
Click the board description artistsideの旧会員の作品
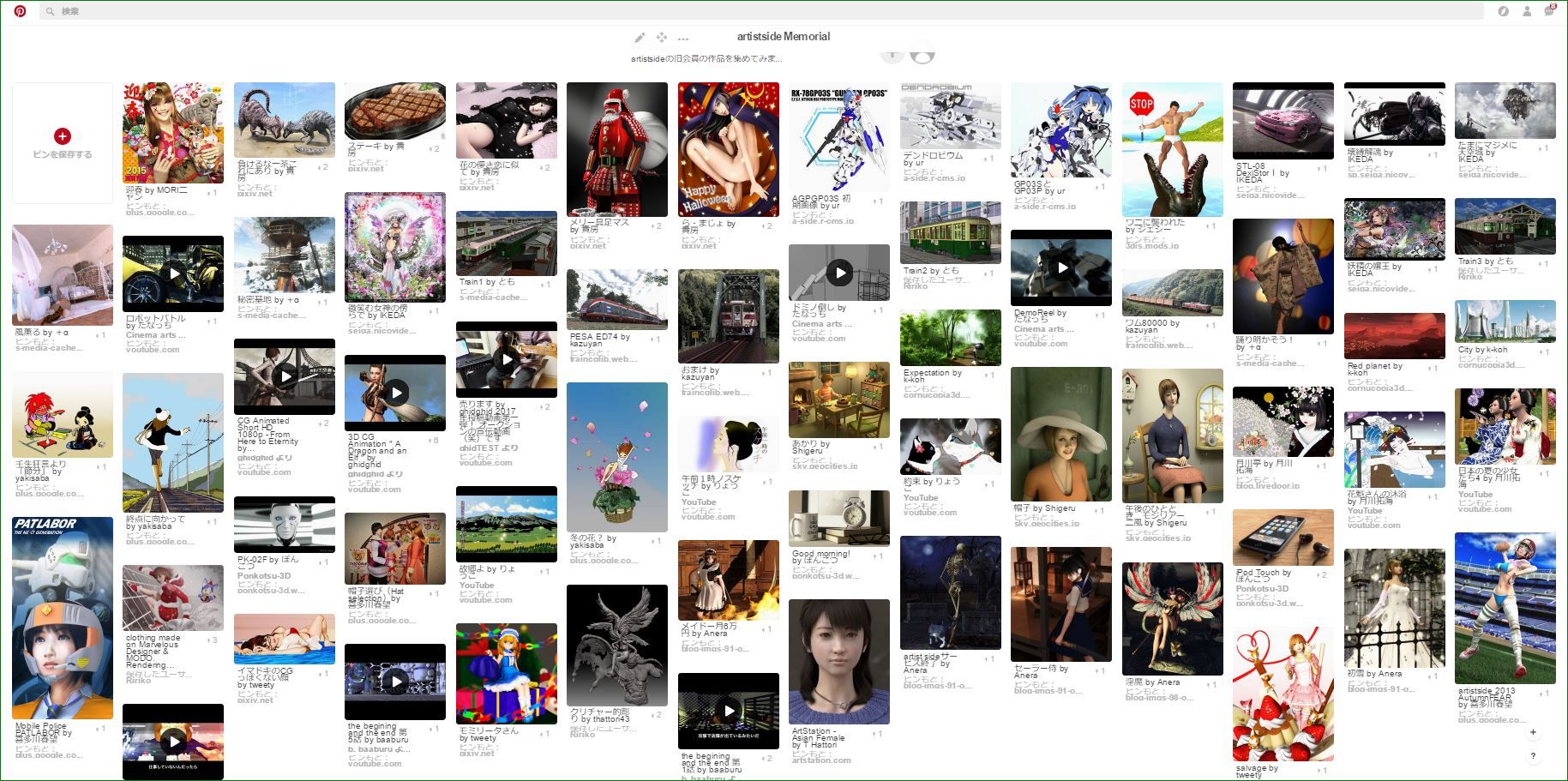pyautogui.click(x=706, y=59)
